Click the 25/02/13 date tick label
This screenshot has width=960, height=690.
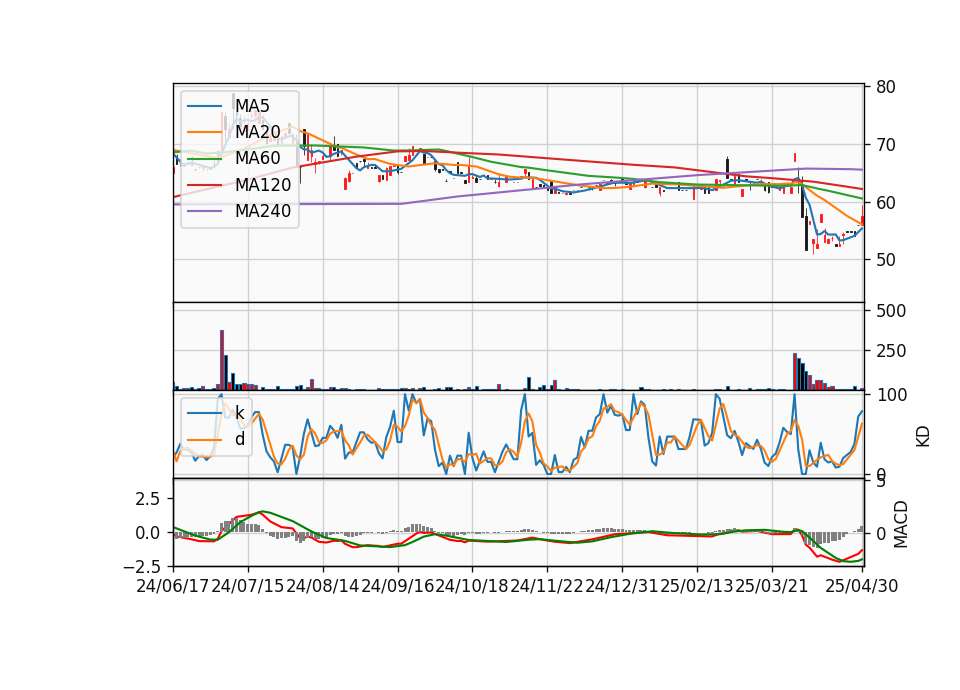tap(697, 586)
